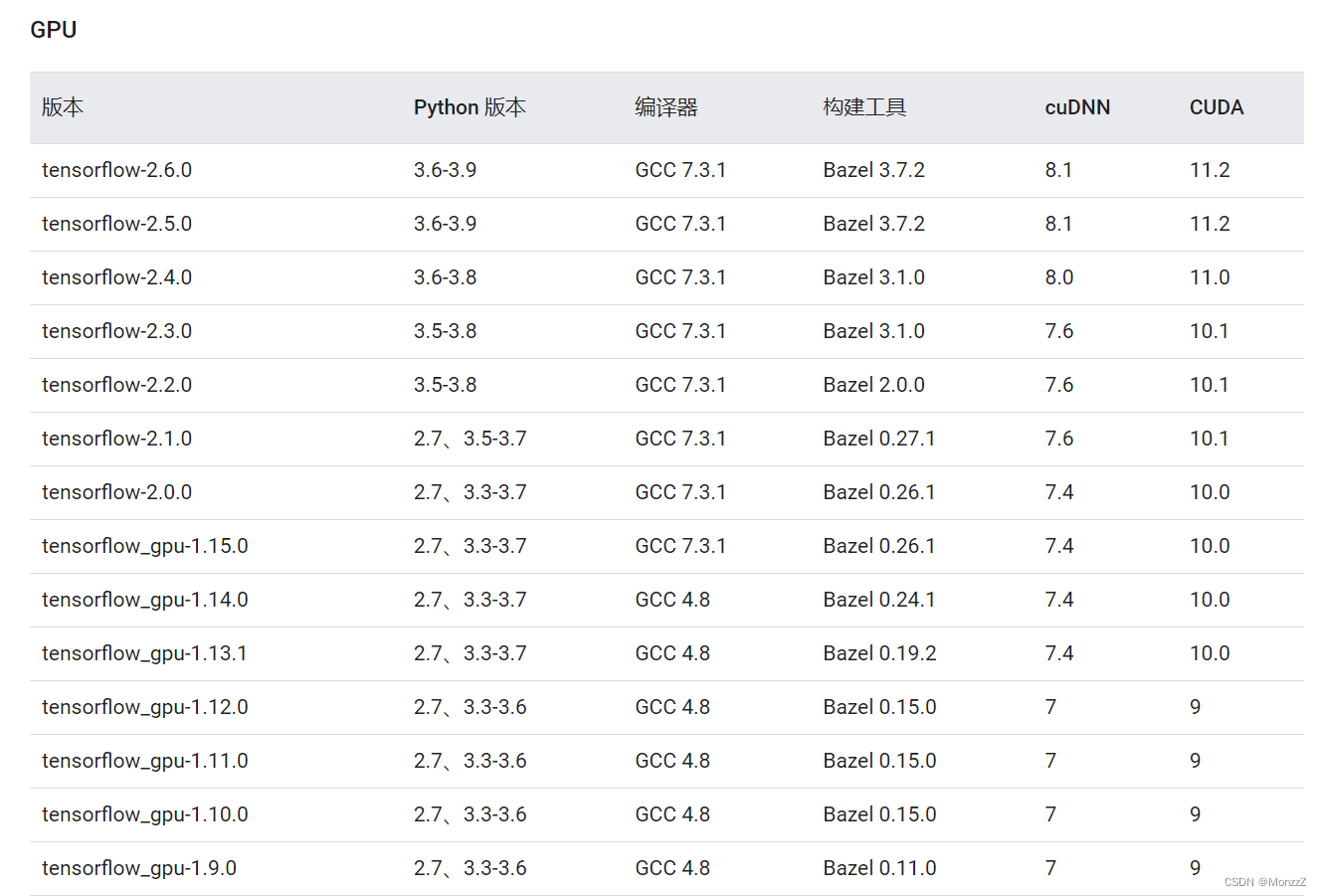Screen dimensions: 1322x896
Task: Click GCC 7.3.1 in tensorflow_gpu-1.15.0 row
Action: [x=681, y=546]
